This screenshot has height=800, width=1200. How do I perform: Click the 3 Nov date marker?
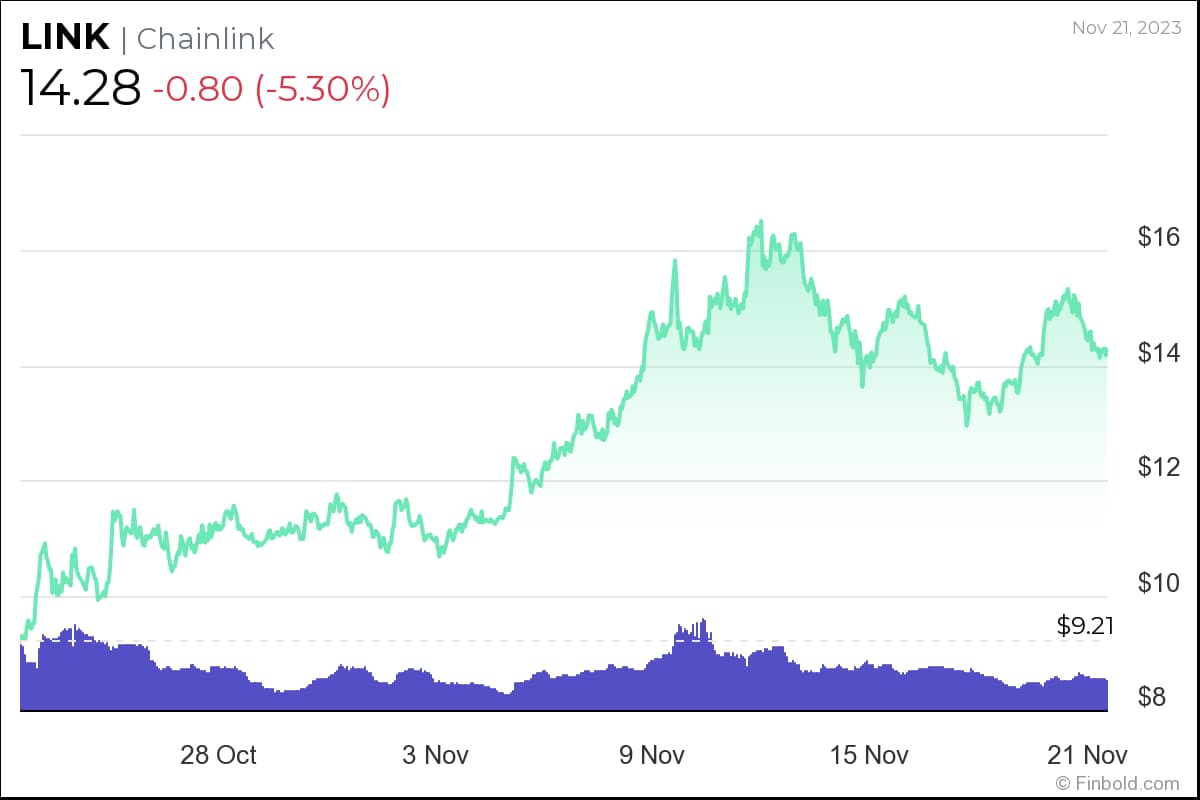[436, 755]
